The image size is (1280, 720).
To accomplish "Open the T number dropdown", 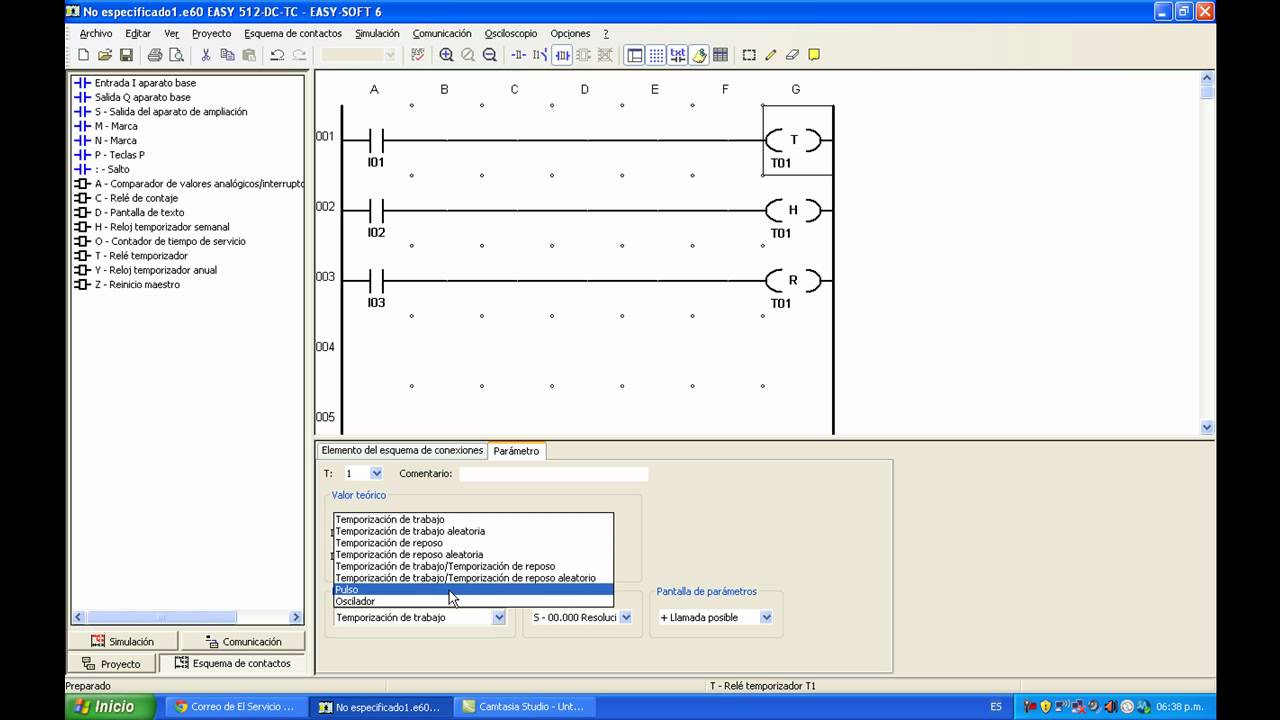I will 376,473.
